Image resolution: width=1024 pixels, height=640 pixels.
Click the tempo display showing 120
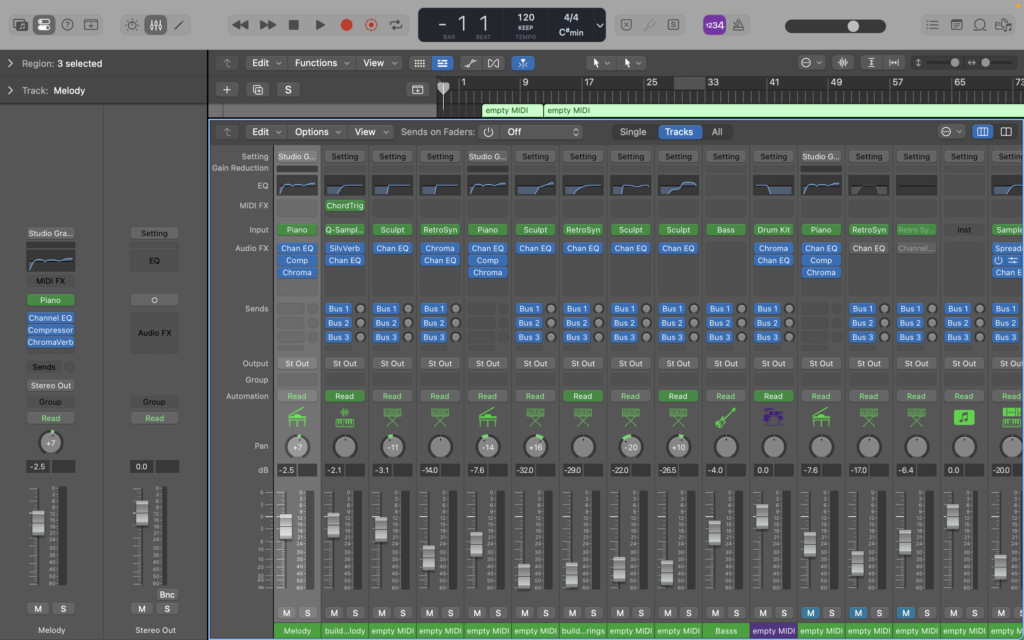[x=526, y=18]
